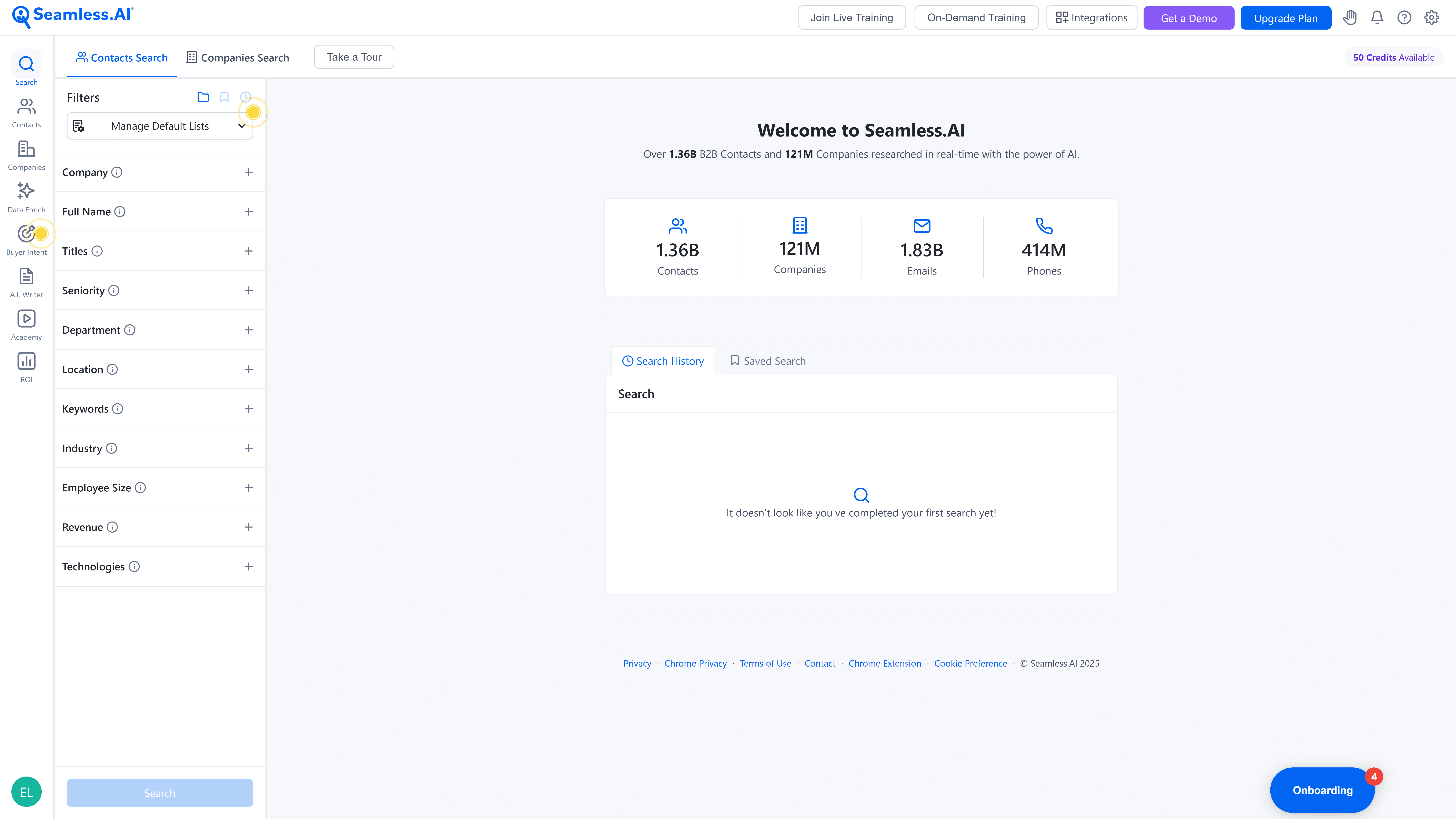This screenshot has width=1456, height=819.
Task: Click Join Live Training
Action: [x=852, y=17]
